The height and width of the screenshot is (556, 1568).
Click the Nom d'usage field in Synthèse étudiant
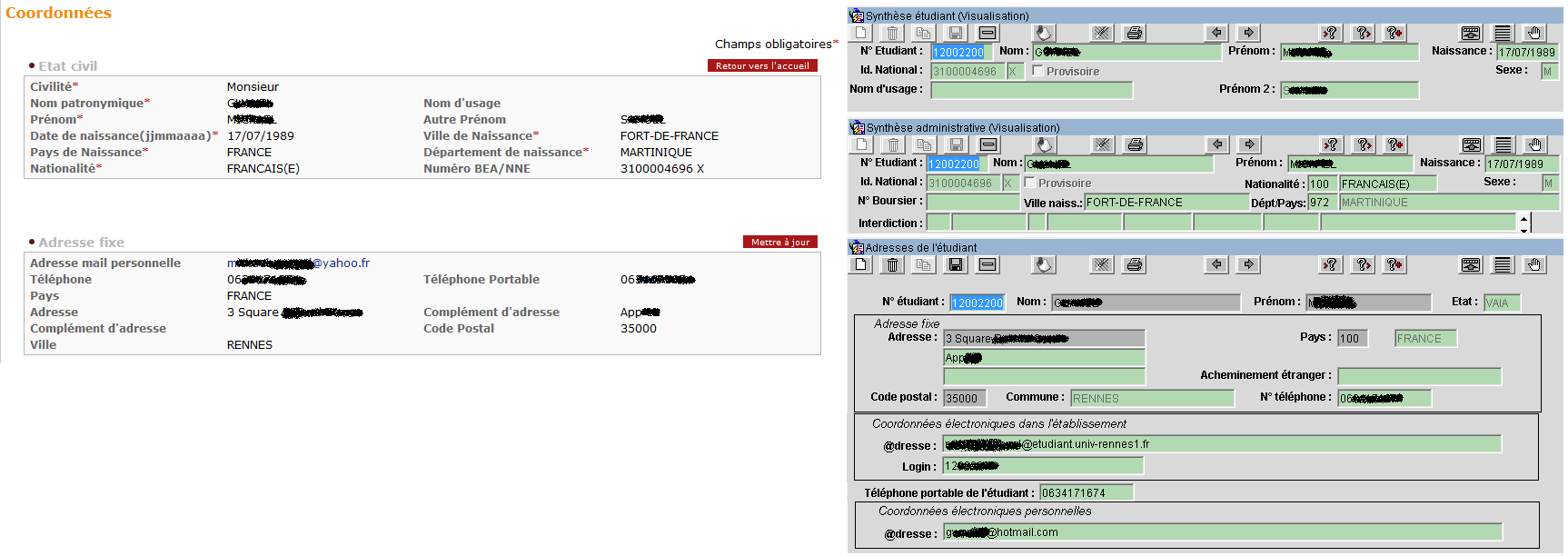(1031, 90)
